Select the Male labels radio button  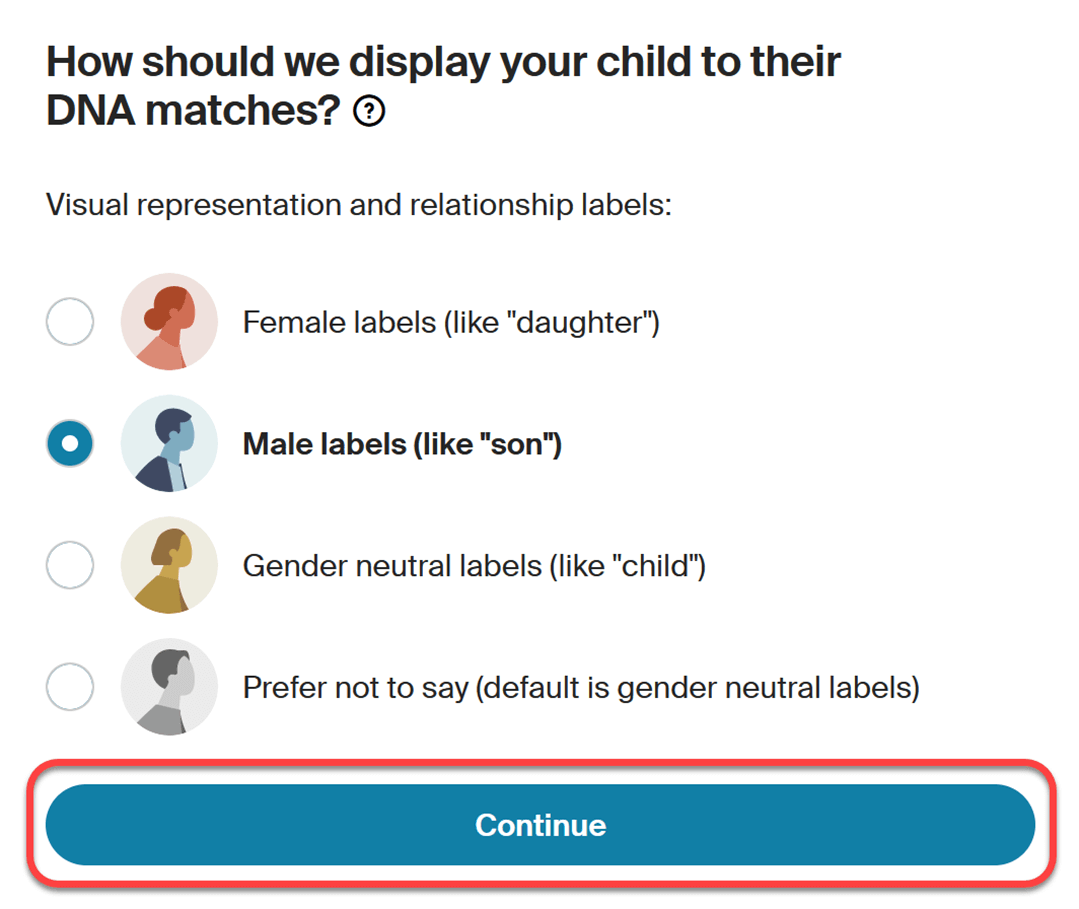coord(70,443)
